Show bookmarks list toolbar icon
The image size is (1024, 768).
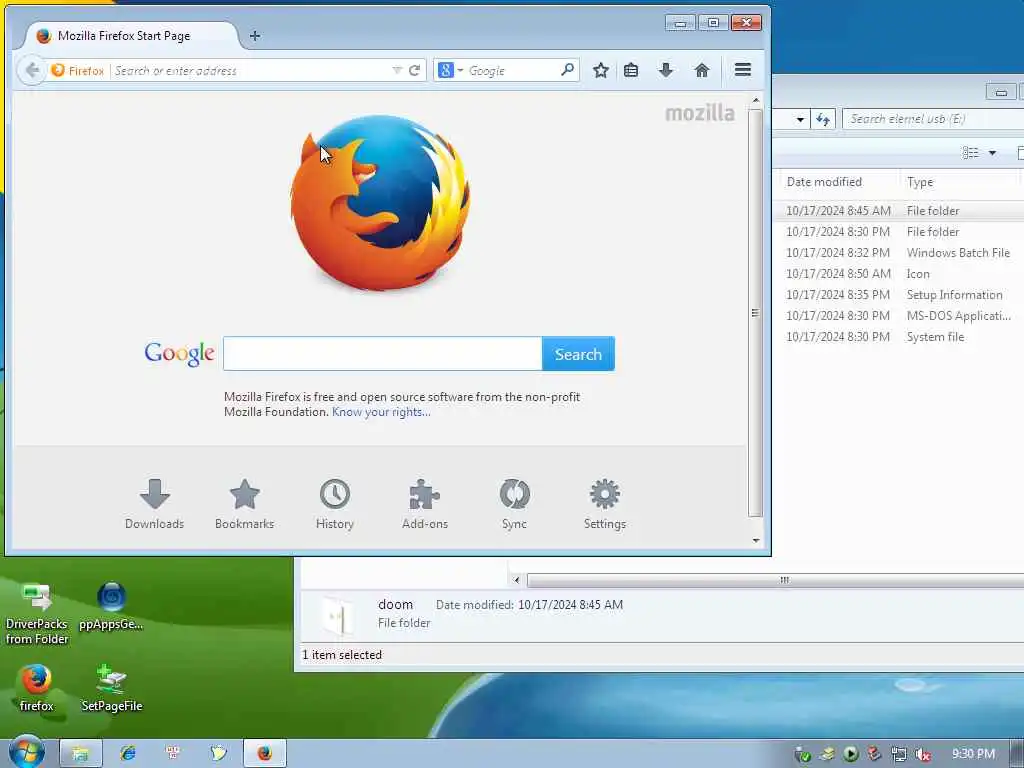[631, 70]
